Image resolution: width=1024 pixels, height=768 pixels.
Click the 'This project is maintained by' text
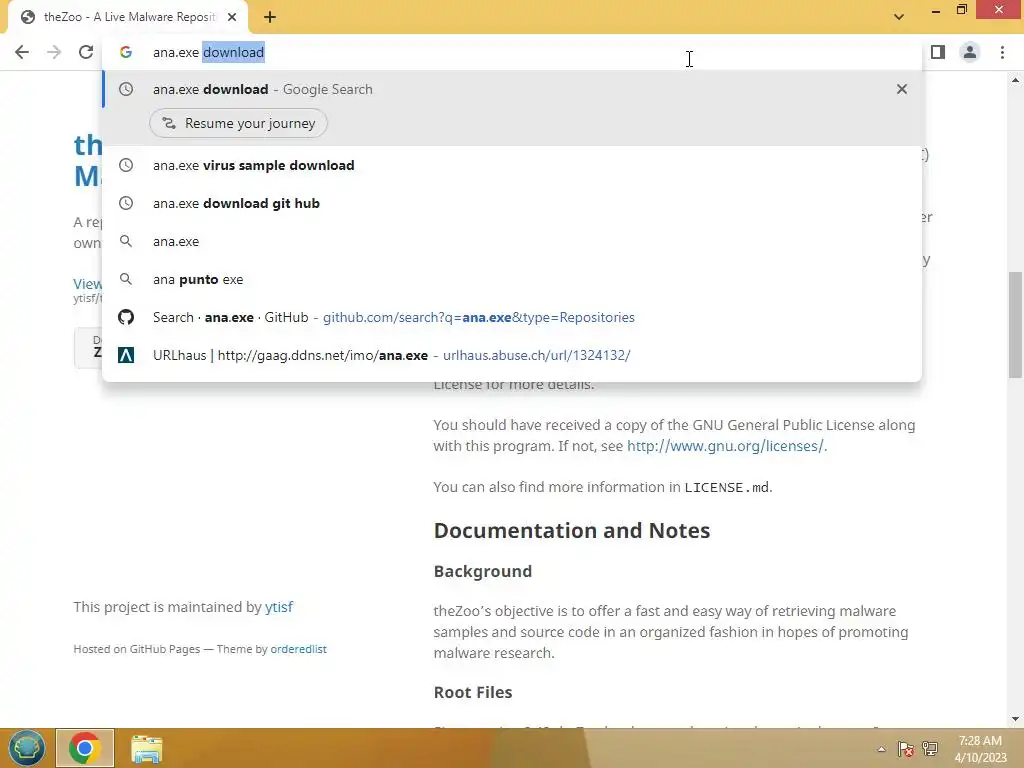[167, 607]
